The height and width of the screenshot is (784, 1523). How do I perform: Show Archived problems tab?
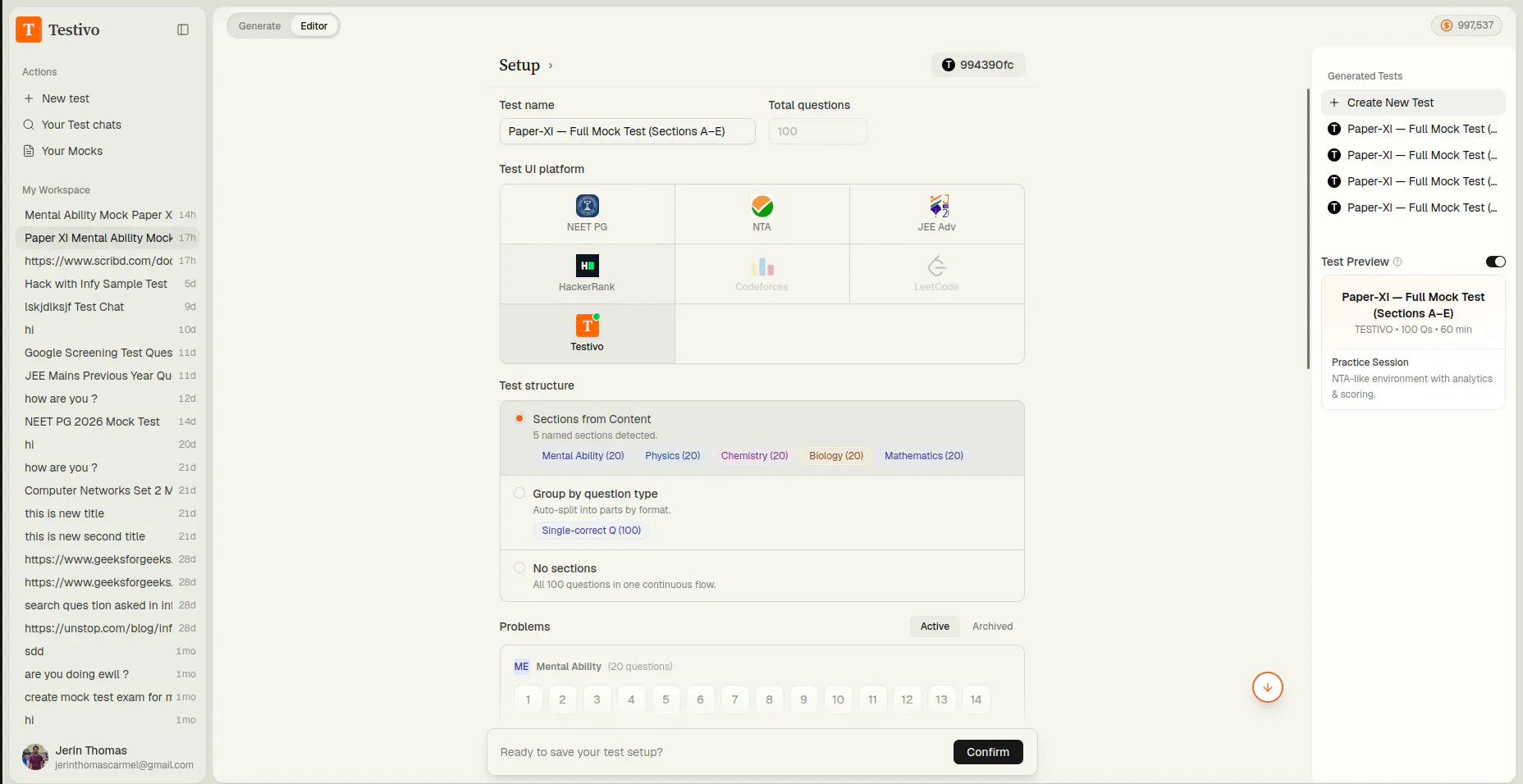[x=992, y=627]
